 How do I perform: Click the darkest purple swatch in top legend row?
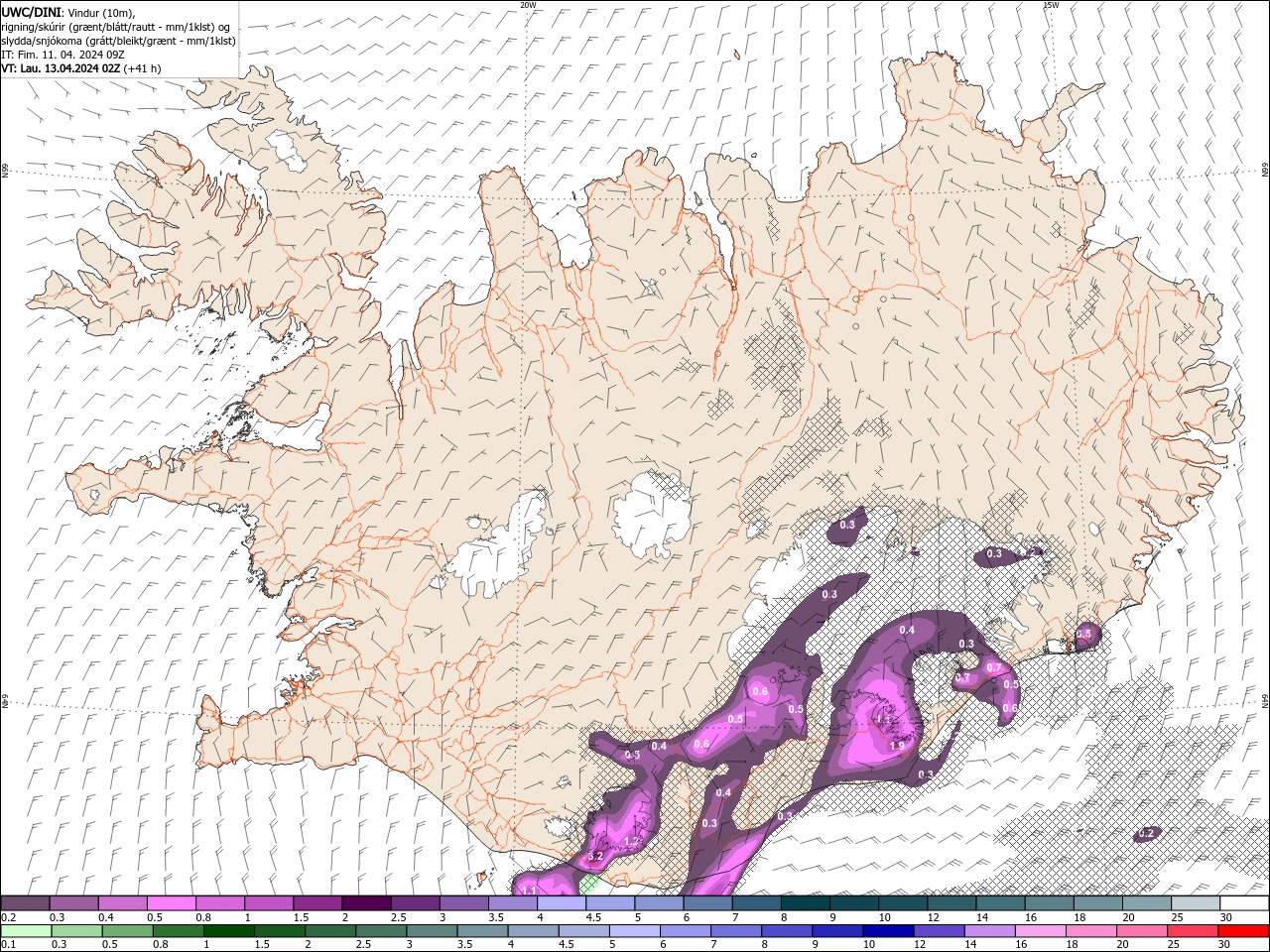pyautogui.click(x=365, y=902)
